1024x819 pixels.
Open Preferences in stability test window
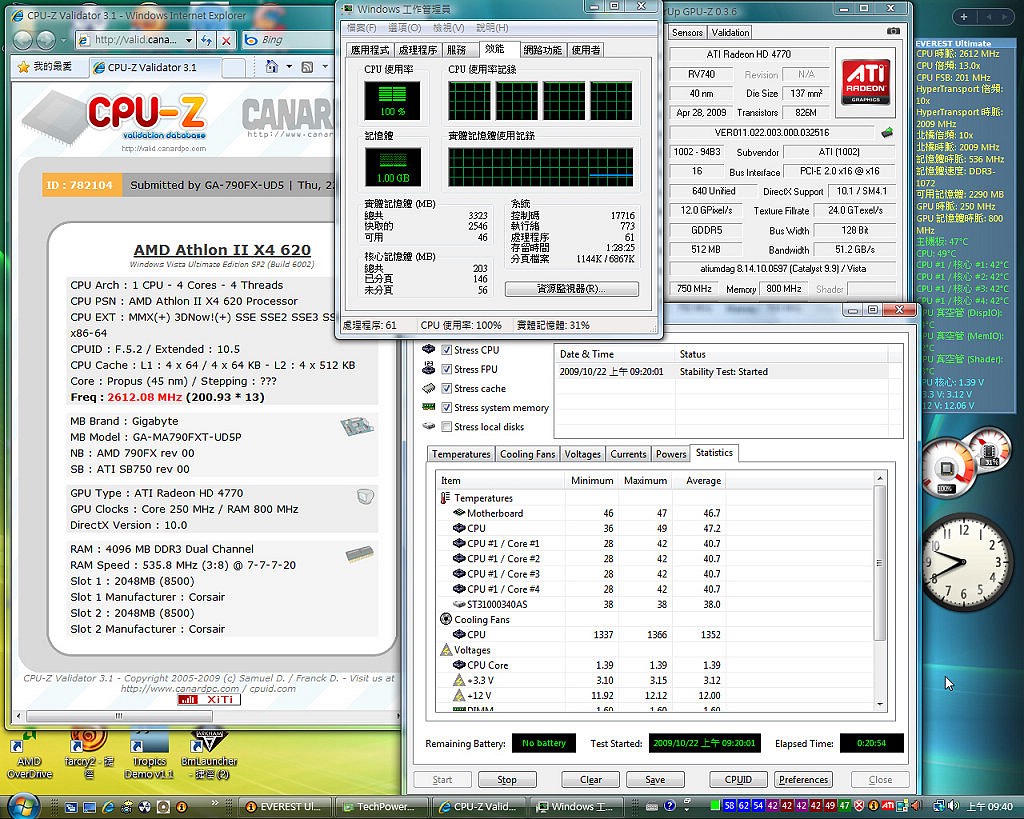(803, 779)
